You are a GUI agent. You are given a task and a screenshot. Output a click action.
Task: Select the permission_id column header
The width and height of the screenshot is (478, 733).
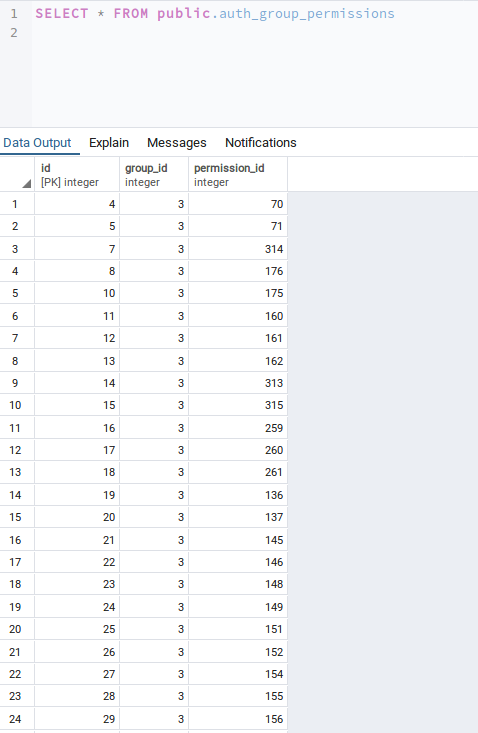[238, 175]
